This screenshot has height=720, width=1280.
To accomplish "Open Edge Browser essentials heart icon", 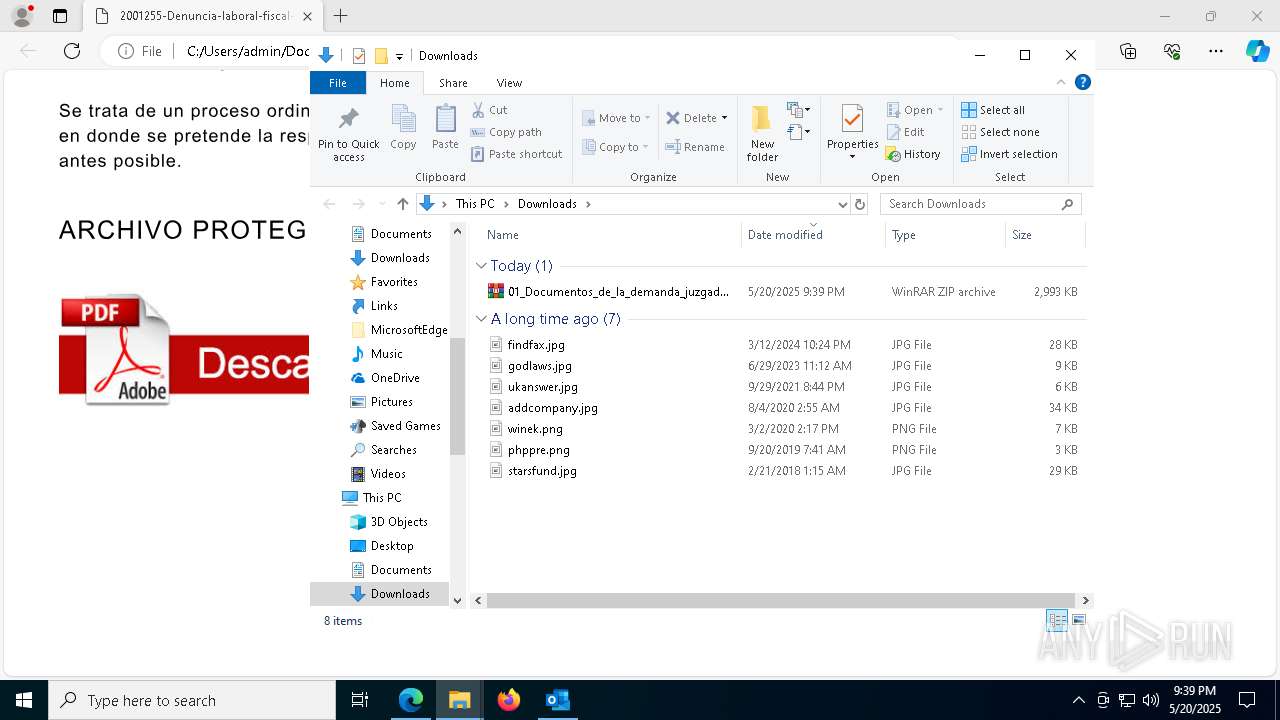I will tap(1172, 51).
